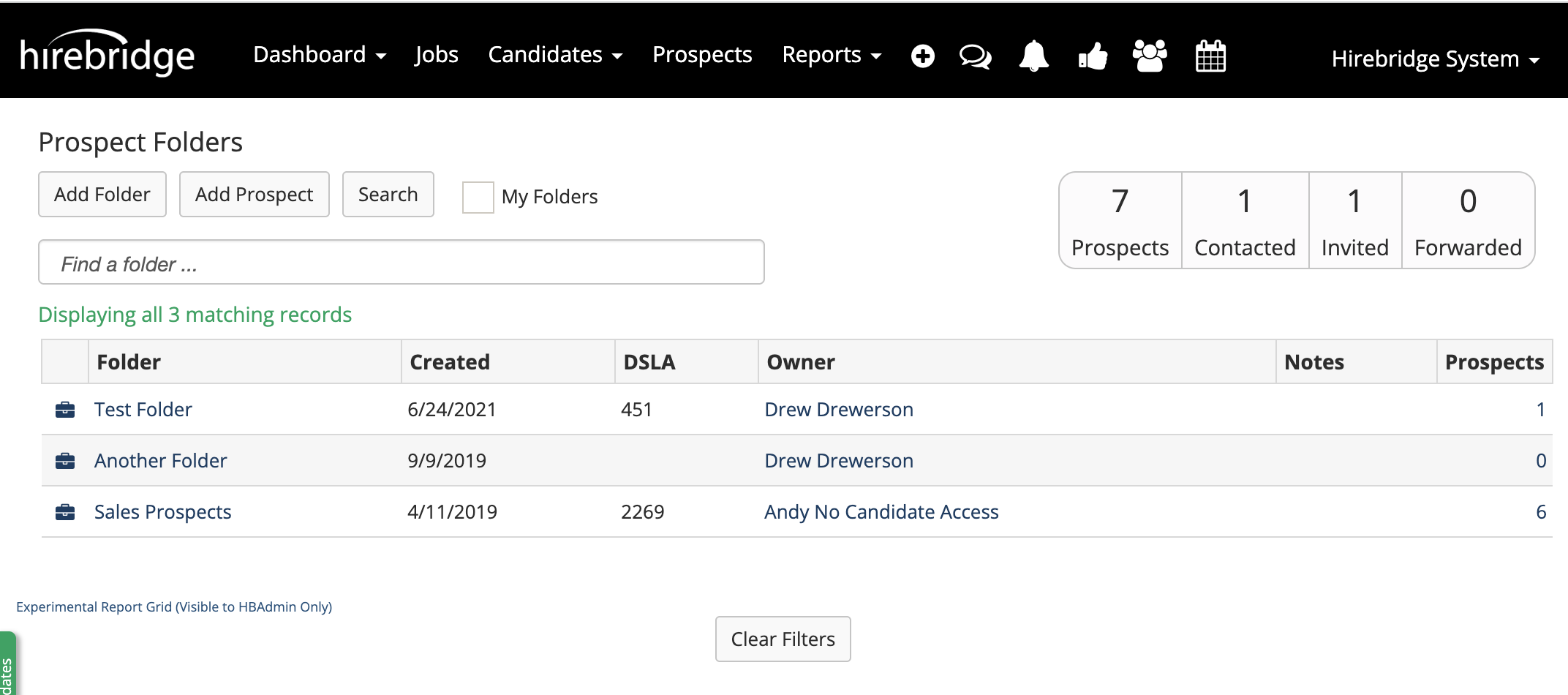
Task: Open the calendar icon
Action: pyautogui.click(x=1210, y=56)
